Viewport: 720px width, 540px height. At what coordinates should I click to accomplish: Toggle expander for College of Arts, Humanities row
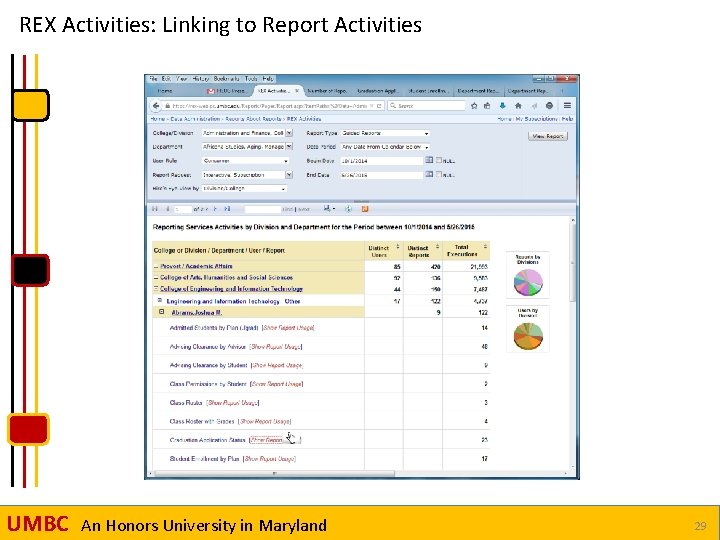[x=156, y=278]
